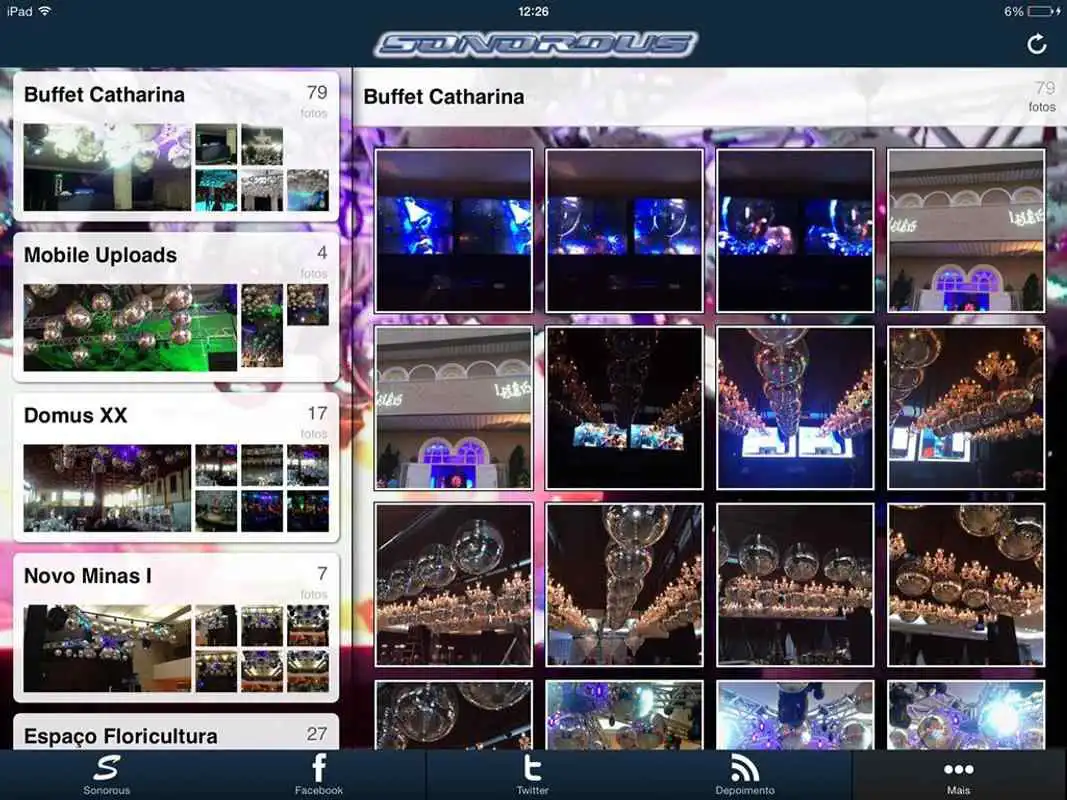The image size is (1067, 800).
Task: Tap the 7 fotos count on Novo Minas I
Action: pyautogui.click(x=316, y=583)
